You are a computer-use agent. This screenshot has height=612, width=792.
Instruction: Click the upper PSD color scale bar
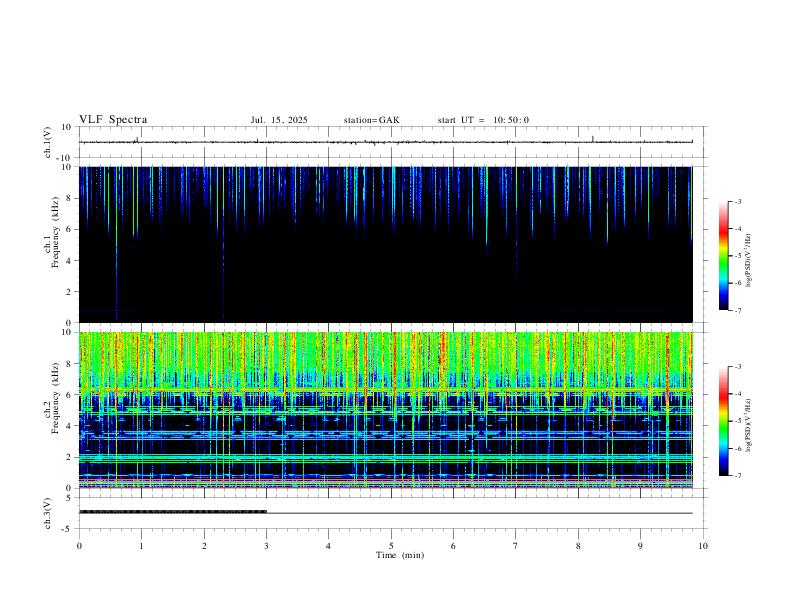coord(724,256)
